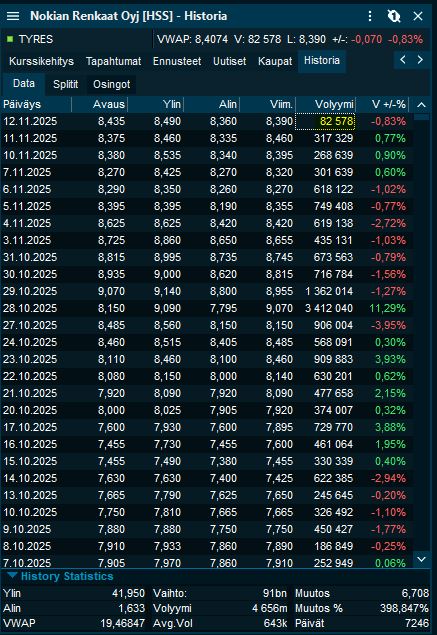Select the 3.11.2025 date row
This screenshot has width=437, height=635.
coord(207,241)
